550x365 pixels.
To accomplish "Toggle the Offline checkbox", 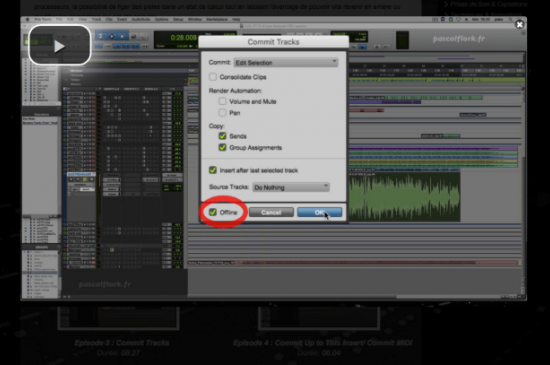I will 213,212.
